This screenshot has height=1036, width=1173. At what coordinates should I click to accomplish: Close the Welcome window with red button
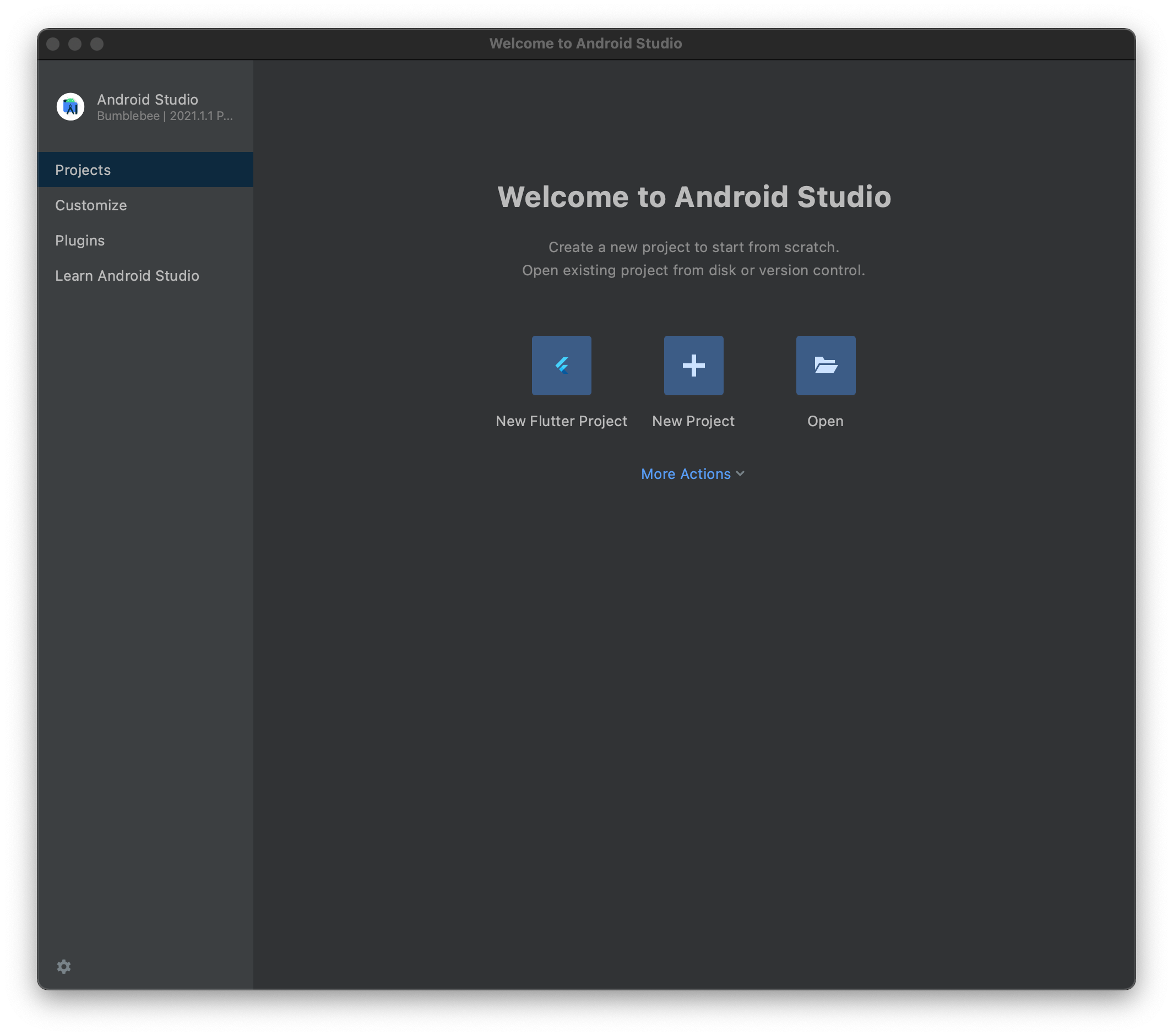point(53,44)
